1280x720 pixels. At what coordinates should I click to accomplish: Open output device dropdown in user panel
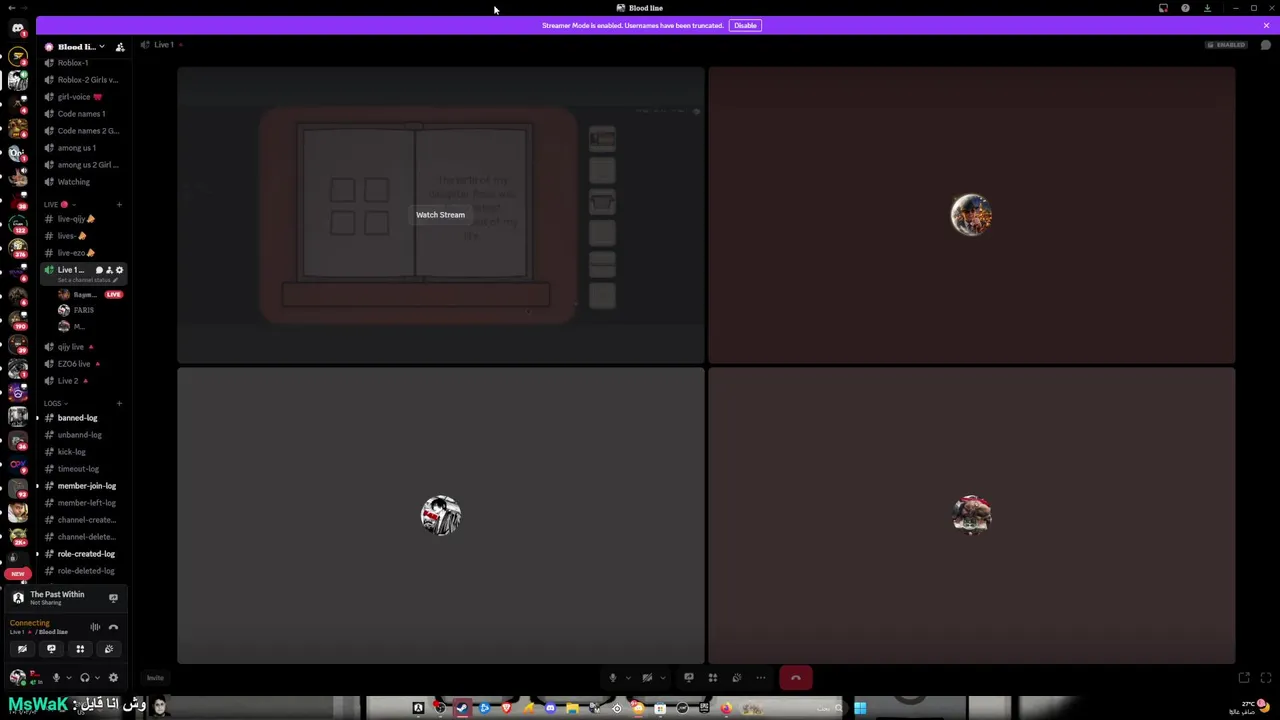pyautogui.click(x=97, y=678)
